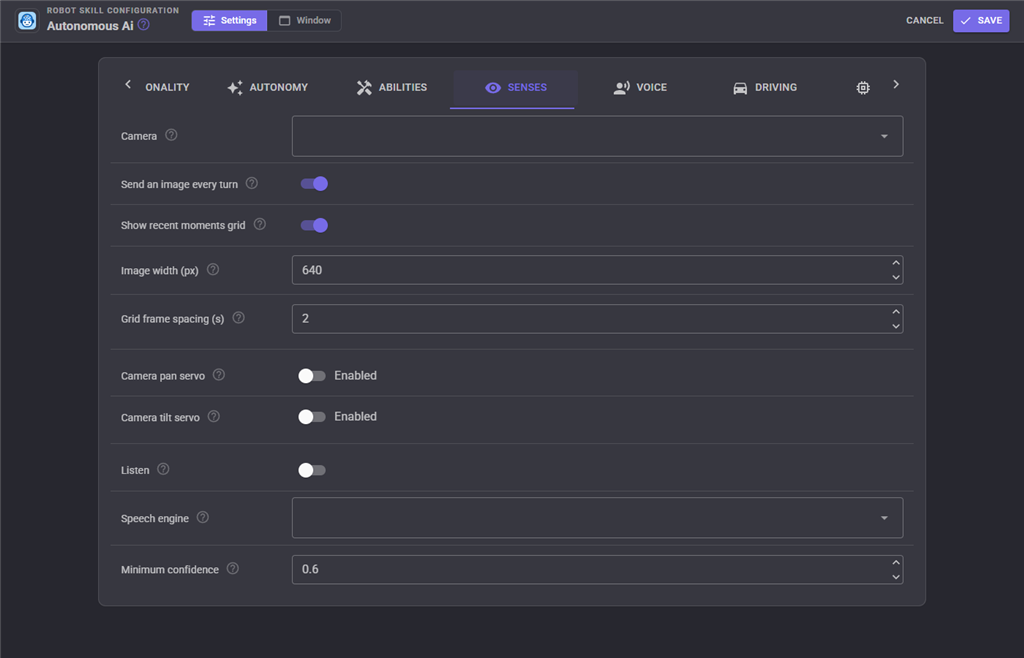1024x658 pixels.
Task: Enable the Camera pan servo switch
Action: click(x=312, y=376)
